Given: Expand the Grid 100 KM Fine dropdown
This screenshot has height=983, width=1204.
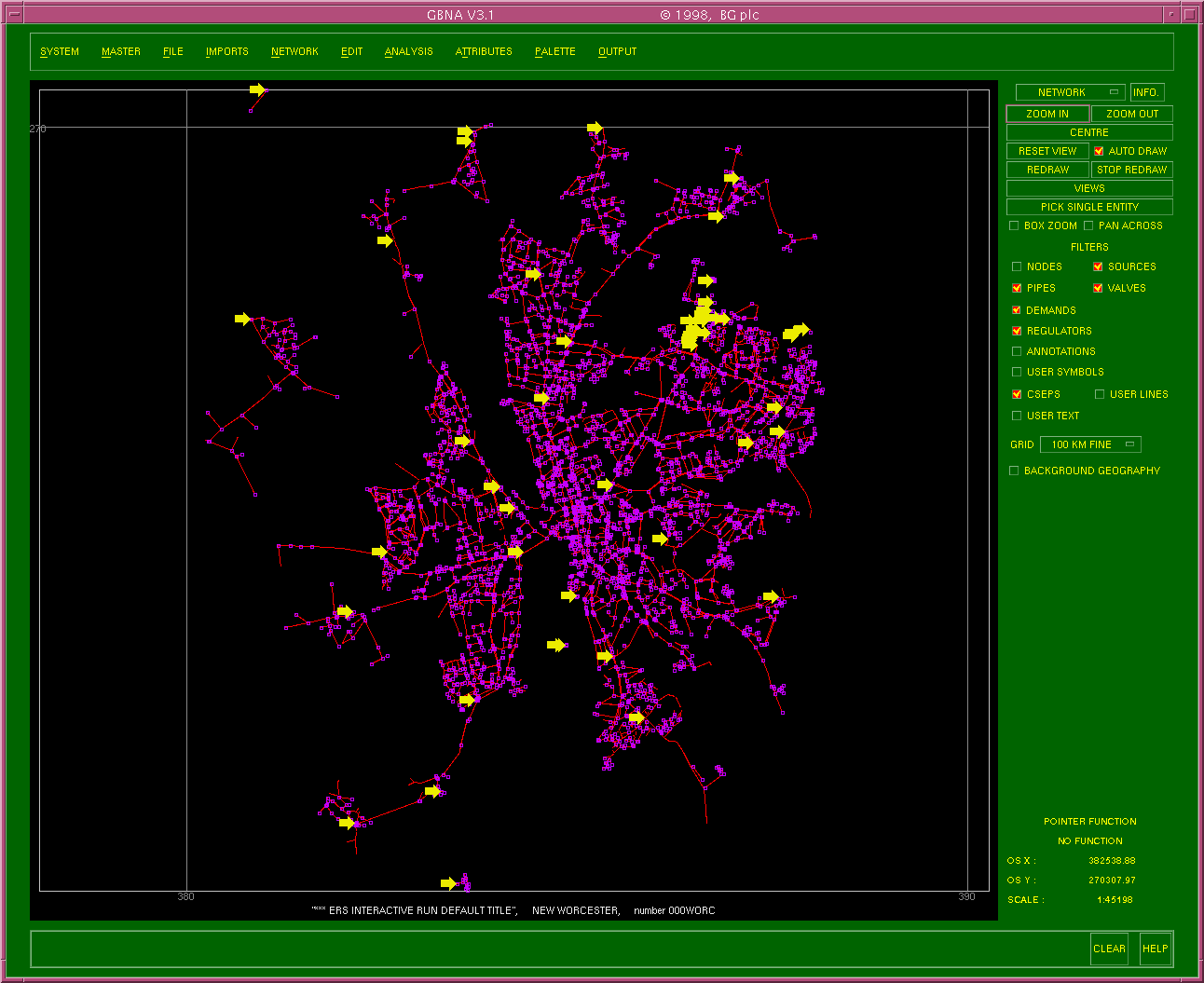Looking at the screenshot, I should point(1090,444).
